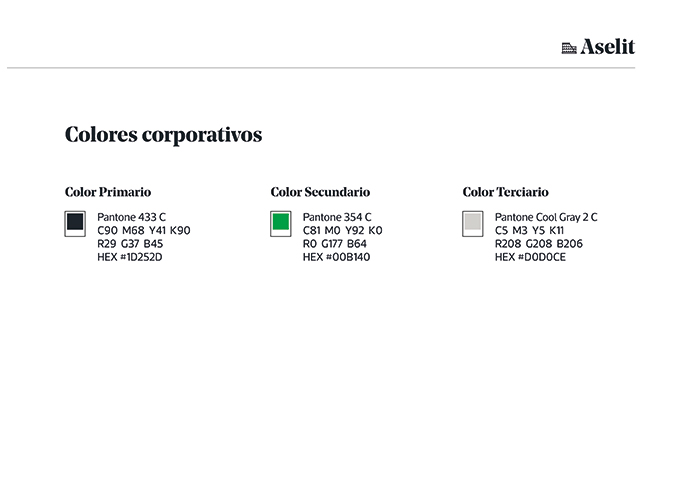
Task: Select the Pantone 433 C text
Action: point(131,217)
